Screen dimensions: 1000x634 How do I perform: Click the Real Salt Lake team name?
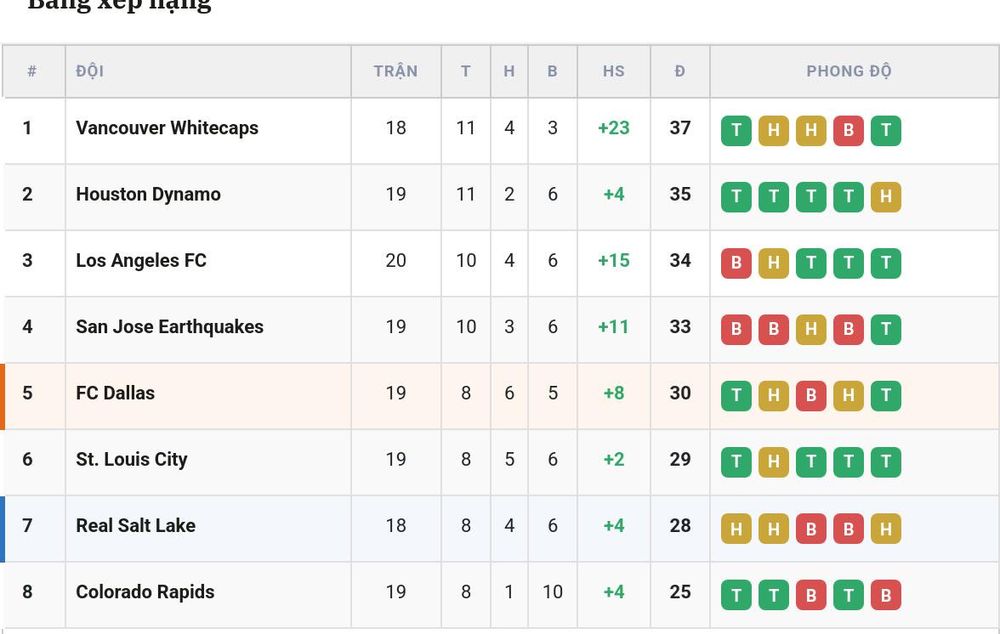coord(136,526)
